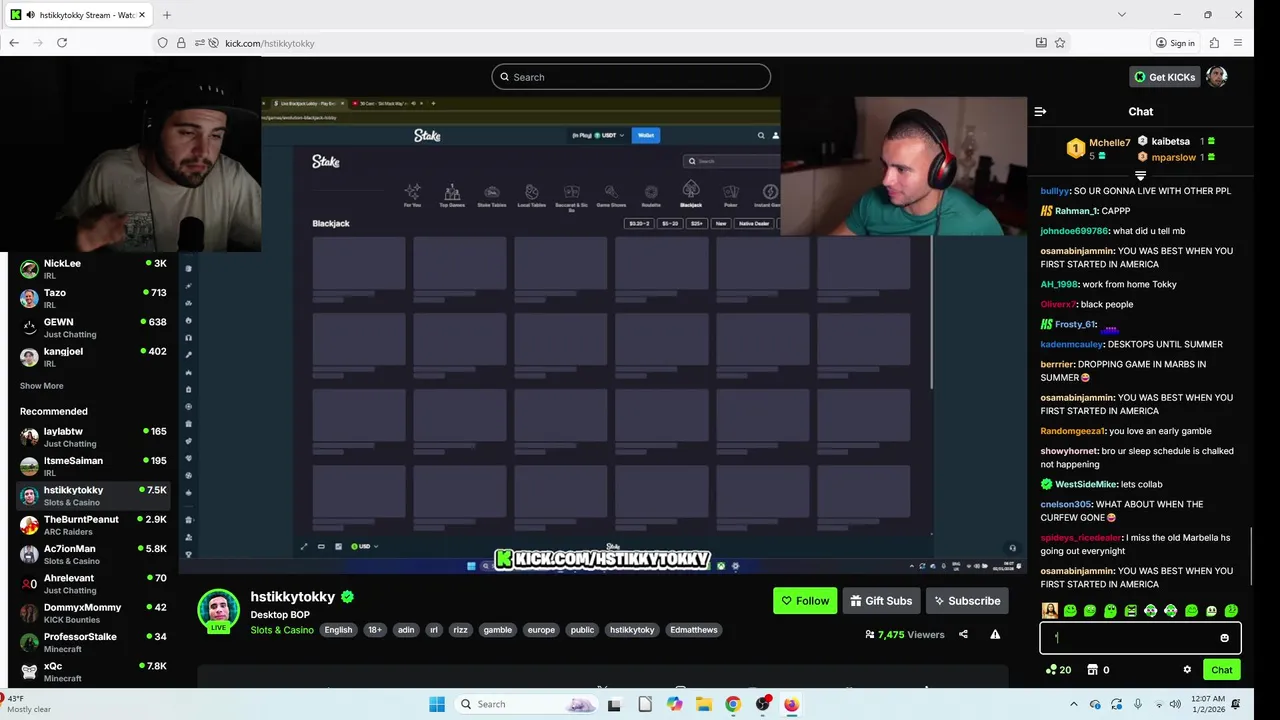Select the English tag
Screen dimensions: 1280x720
338,630
